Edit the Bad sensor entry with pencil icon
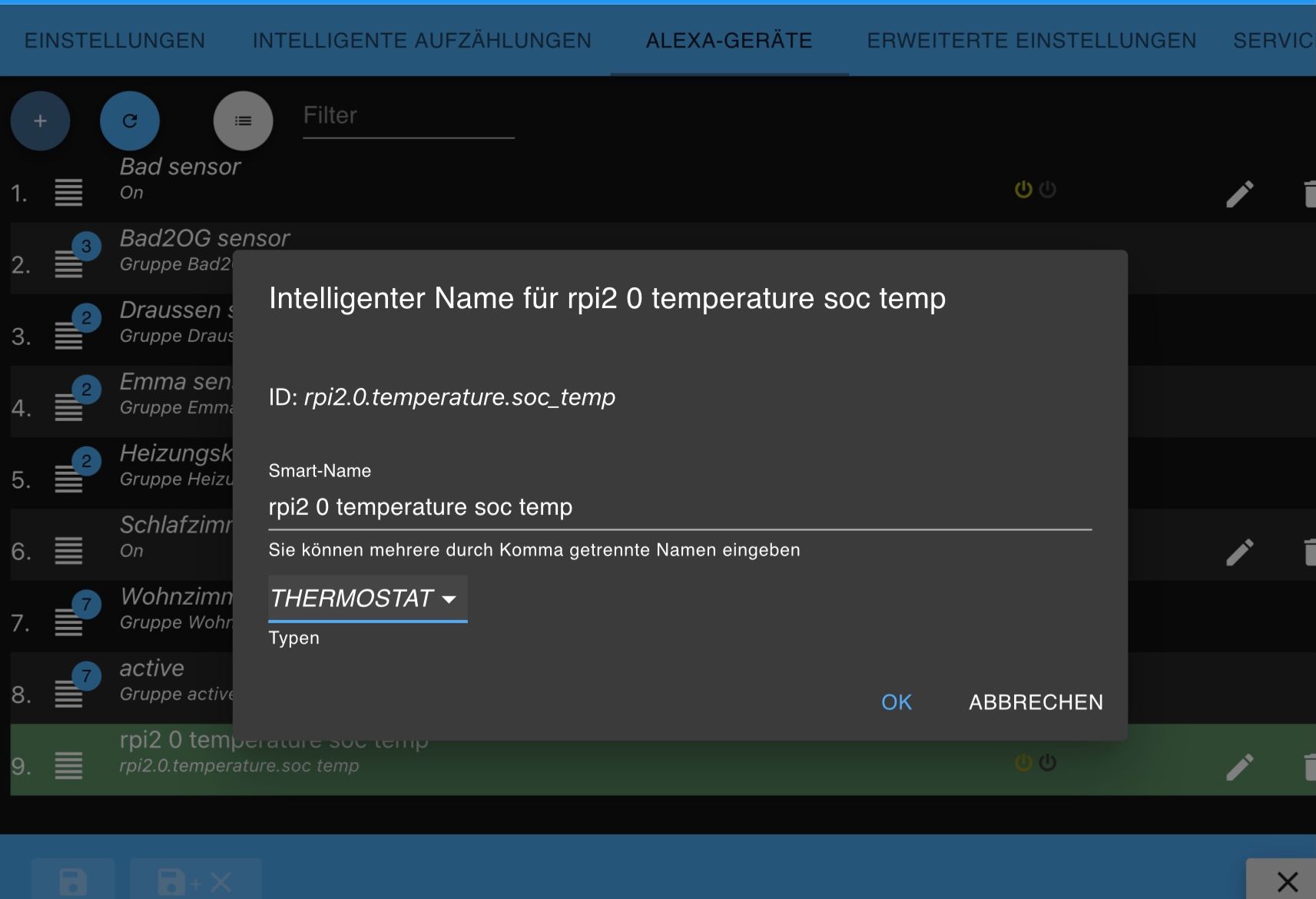This screenshot has height=899, width=1316. tap(1239, 194)
